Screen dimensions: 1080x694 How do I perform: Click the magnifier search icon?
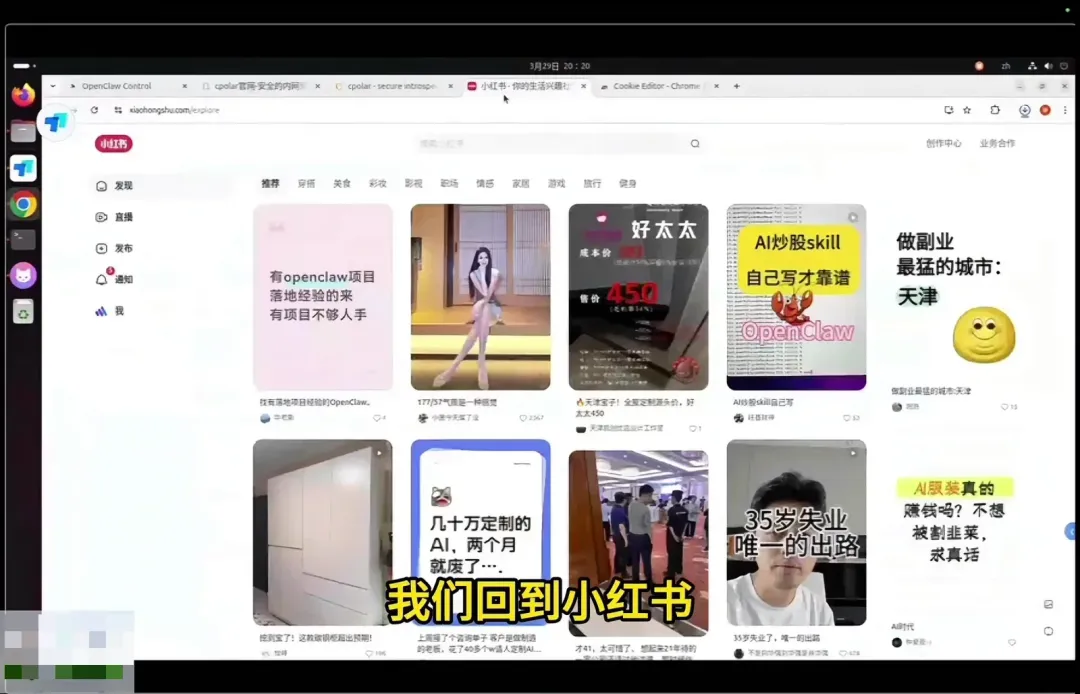coord(695,144)
